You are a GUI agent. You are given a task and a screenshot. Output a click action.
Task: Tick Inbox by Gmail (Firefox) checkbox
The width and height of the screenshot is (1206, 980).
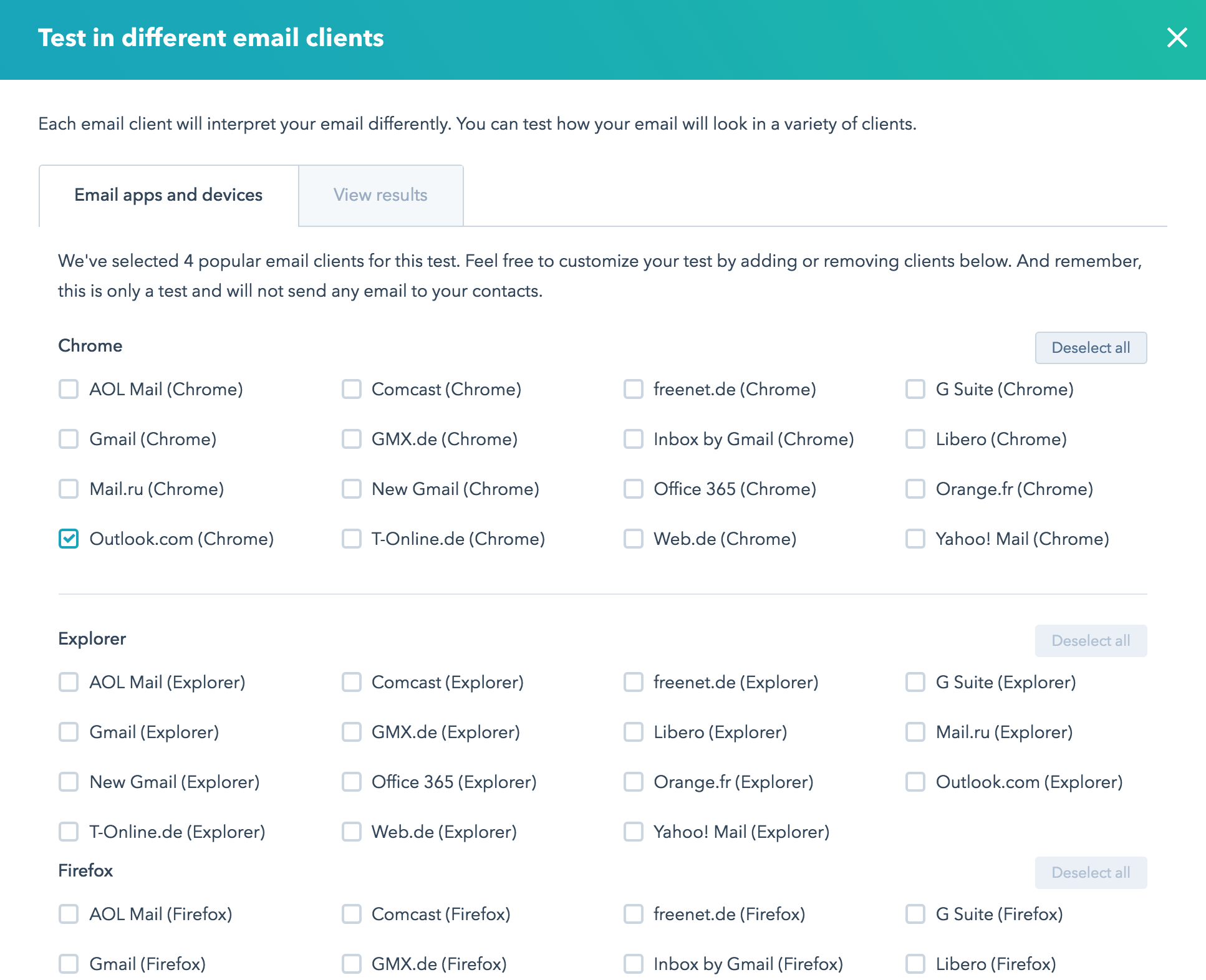coord(634,964)
